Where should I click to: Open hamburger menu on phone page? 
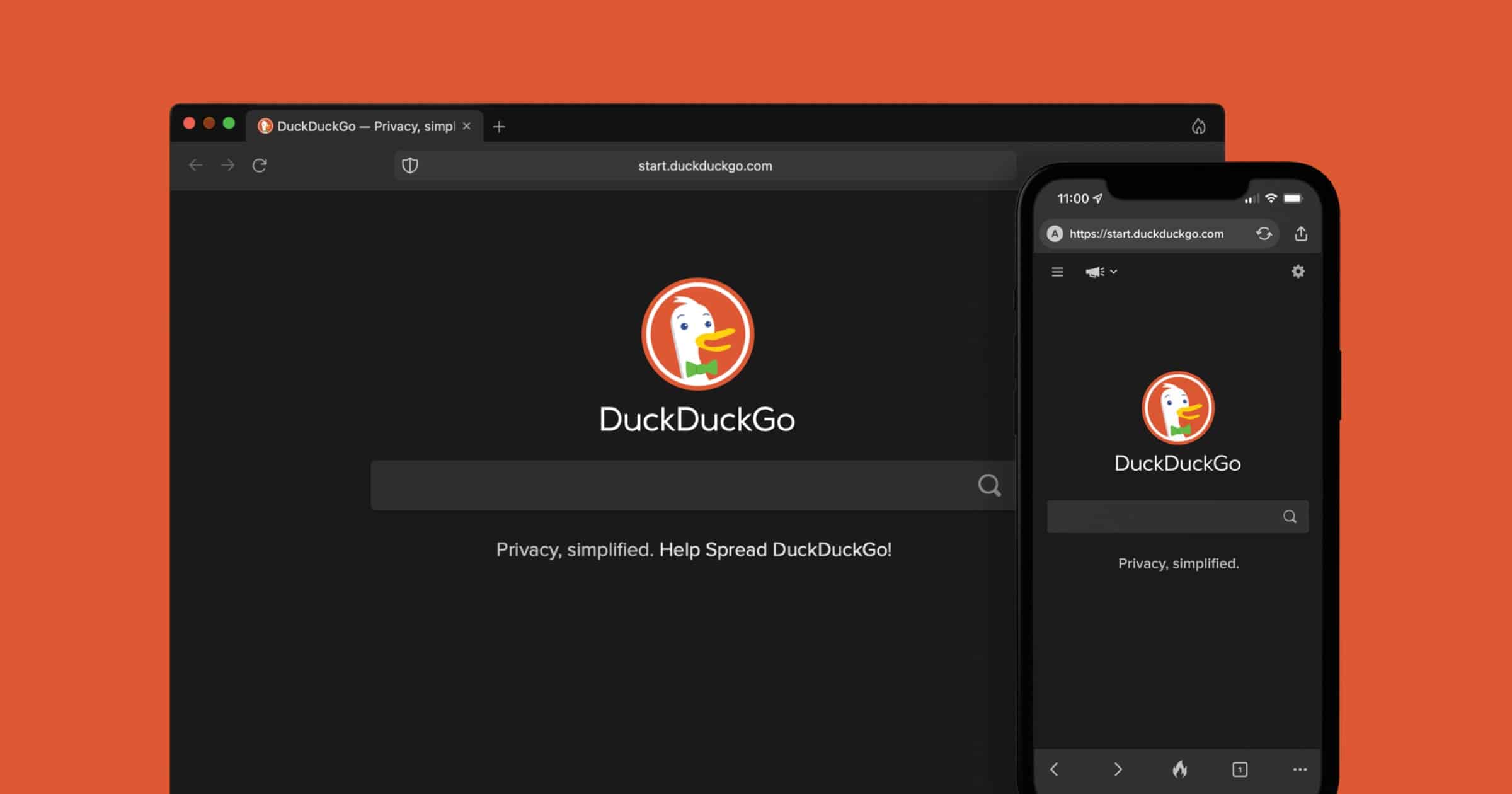[x=1057, y=272]
